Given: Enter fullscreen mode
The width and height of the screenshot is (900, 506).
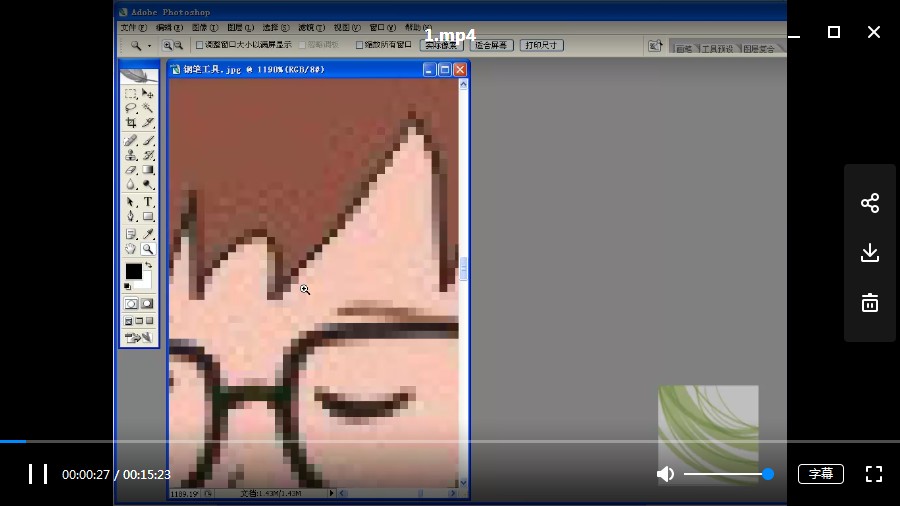Looking at the screenshot, I should pyautogui.click(x=873, y=474).
